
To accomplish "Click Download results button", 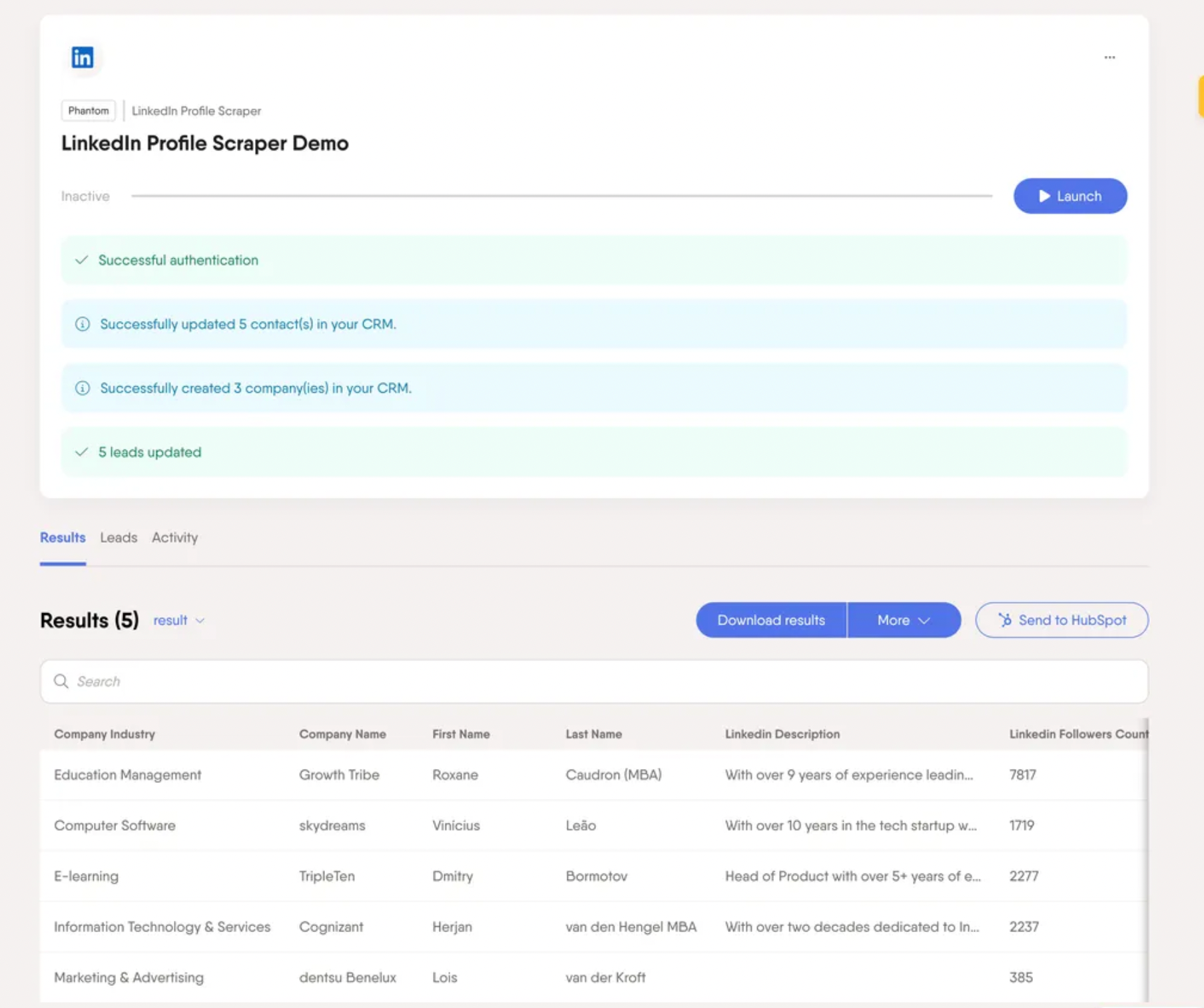I will pyautogui.click(x=770, y=620).
